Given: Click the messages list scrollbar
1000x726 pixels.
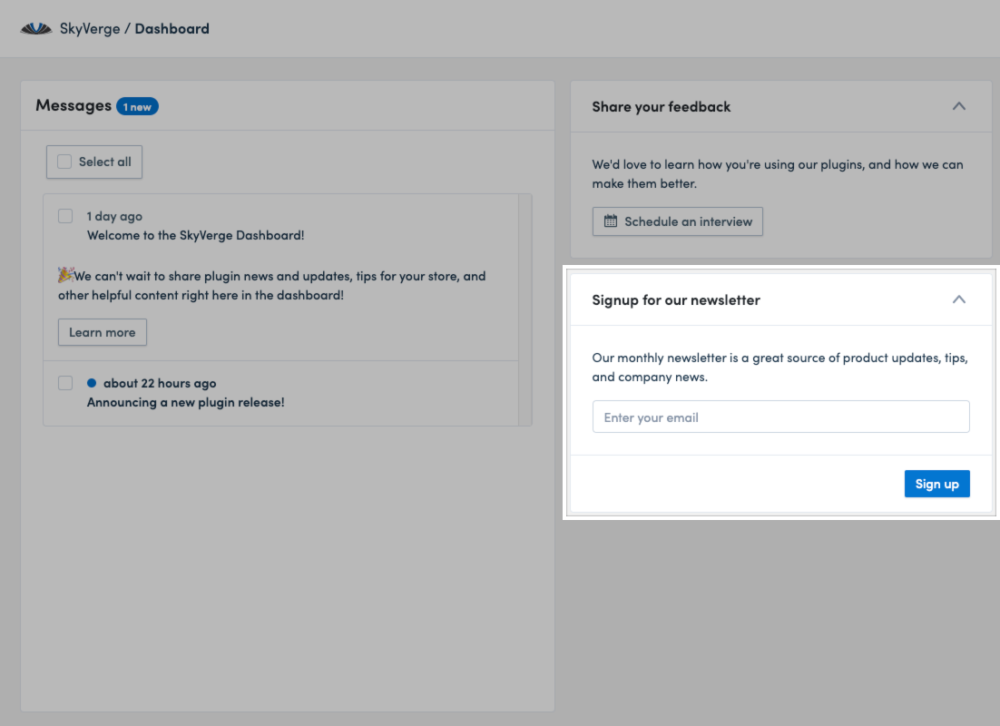Looking at the screenshot, I should point(525,310).
